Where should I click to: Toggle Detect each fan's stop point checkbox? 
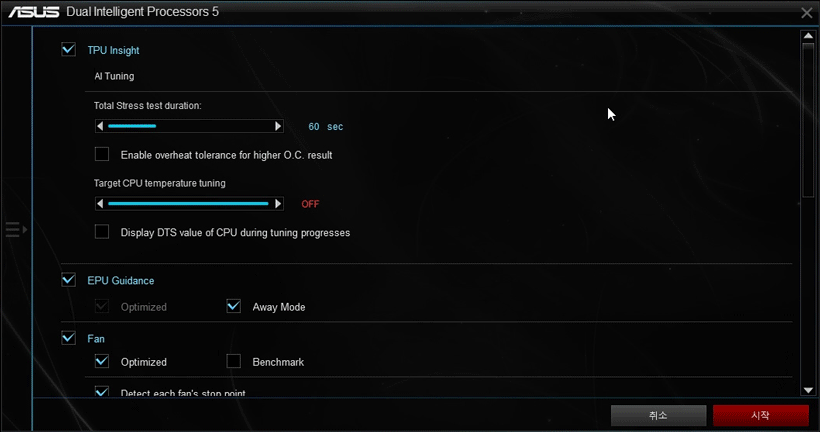tap(102, 391)
